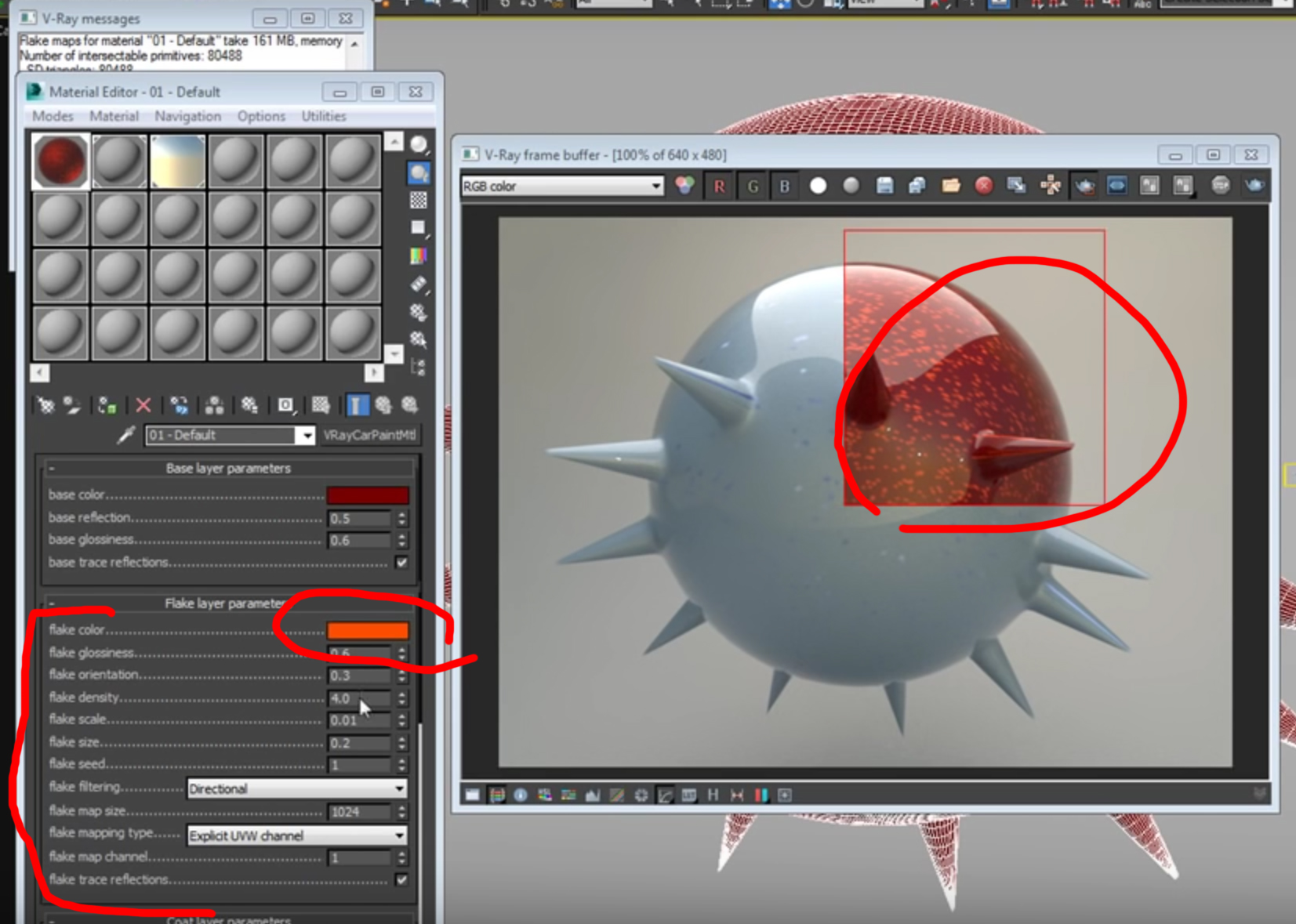The height and width of the screenshot is (924, 1296).
Task: Start render with last teapot icon
Action: coord(1254,186)
